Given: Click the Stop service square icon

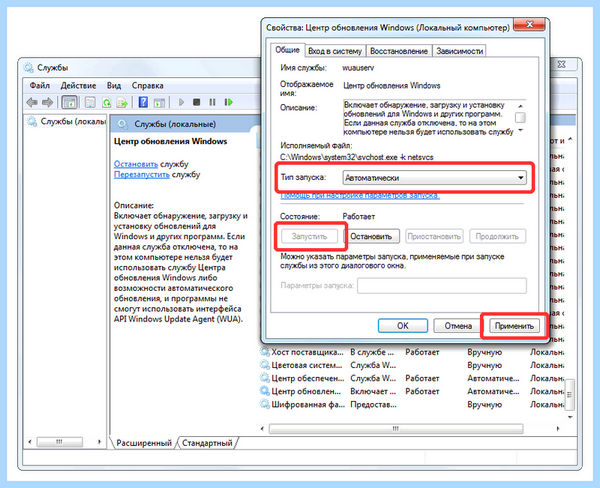Looking at the screenshot, I should click(197, 102).
